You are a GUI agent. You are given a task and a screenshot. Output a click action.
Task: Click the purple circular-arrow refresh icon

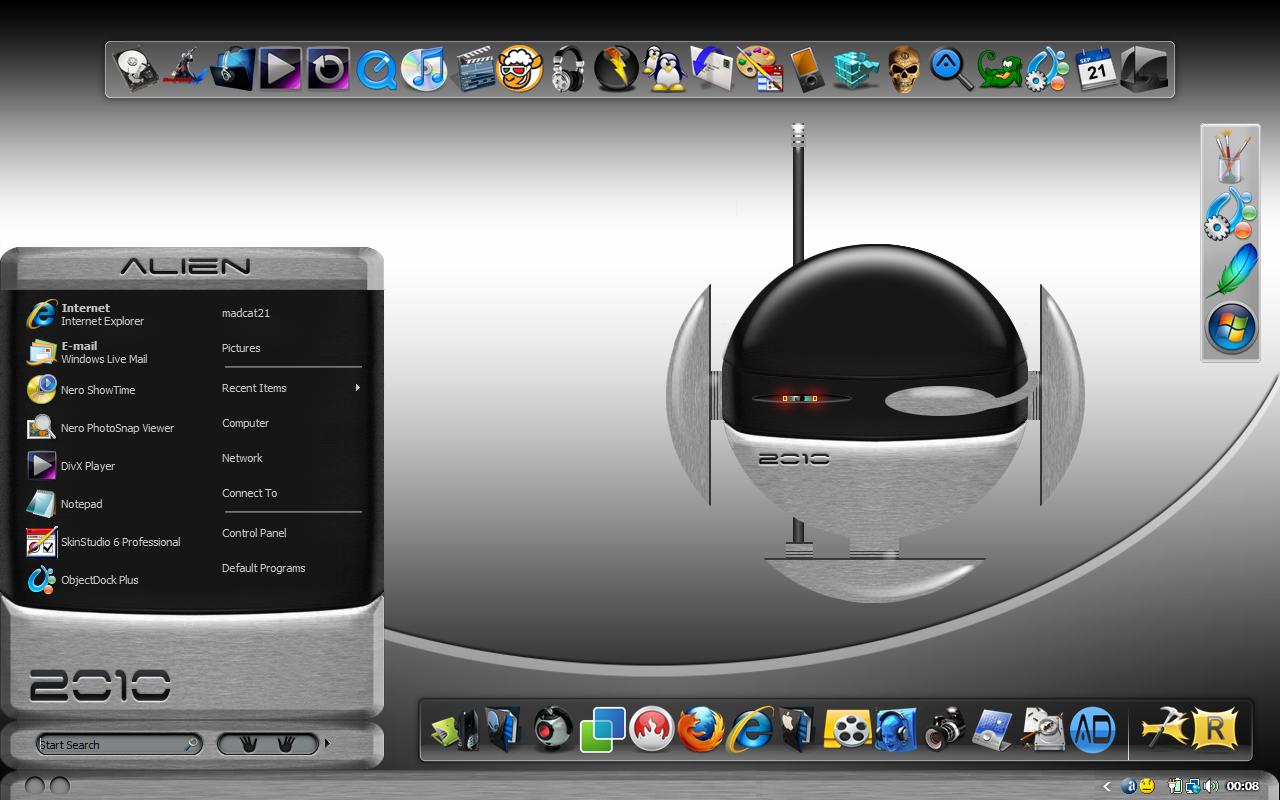[x=328, y=69]
